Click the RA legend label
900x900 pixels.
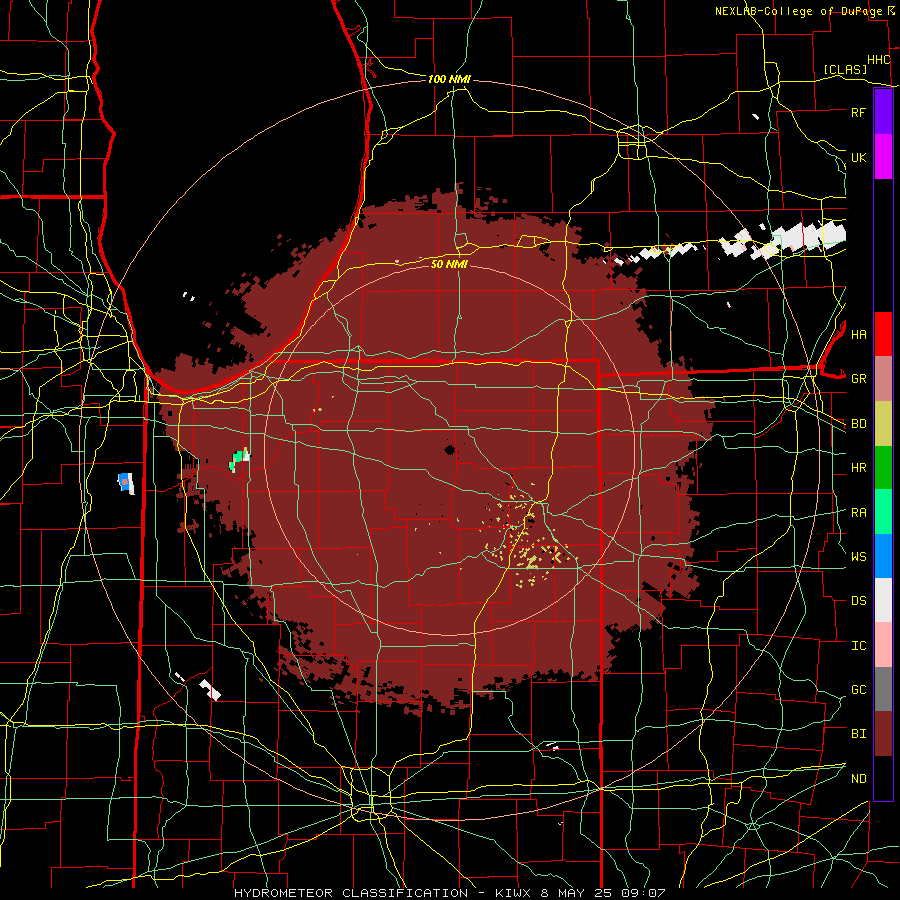coord(858,512)
